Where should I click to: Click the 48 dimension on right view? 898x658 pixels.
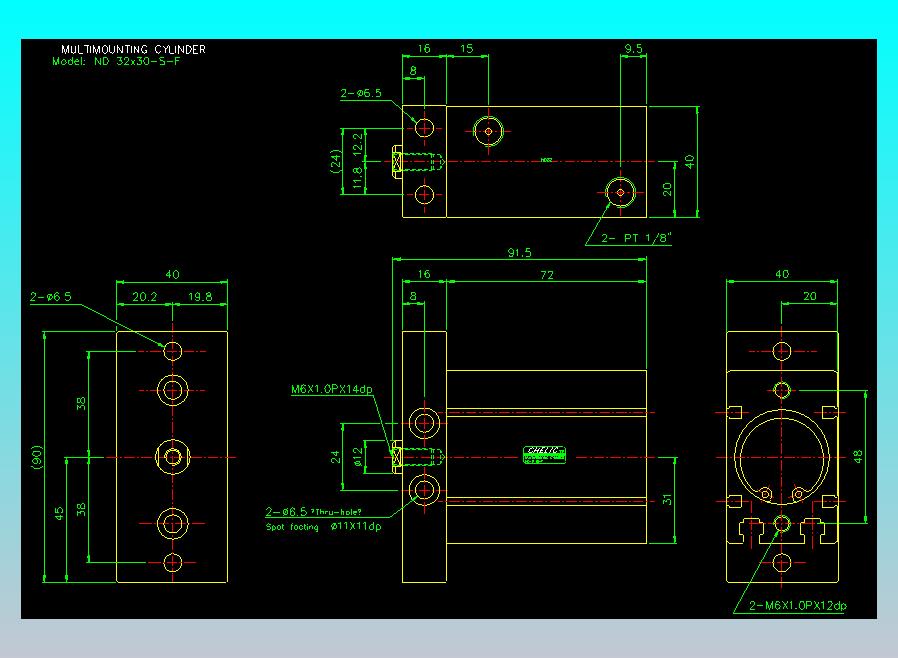click(x=857, y=456)
